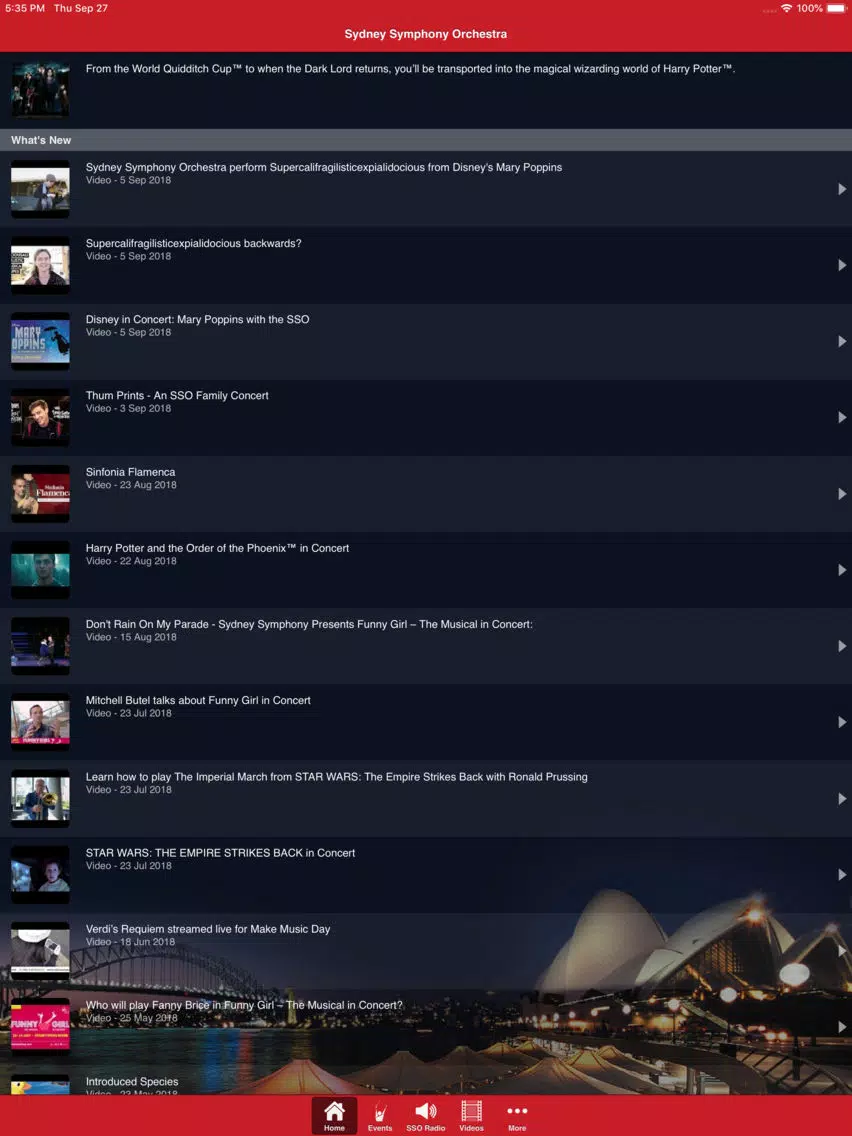This screenshot has width=852, height=1136.
Task: Open Harry Potter Order of the Phoenix video
Action: [217, 548]
